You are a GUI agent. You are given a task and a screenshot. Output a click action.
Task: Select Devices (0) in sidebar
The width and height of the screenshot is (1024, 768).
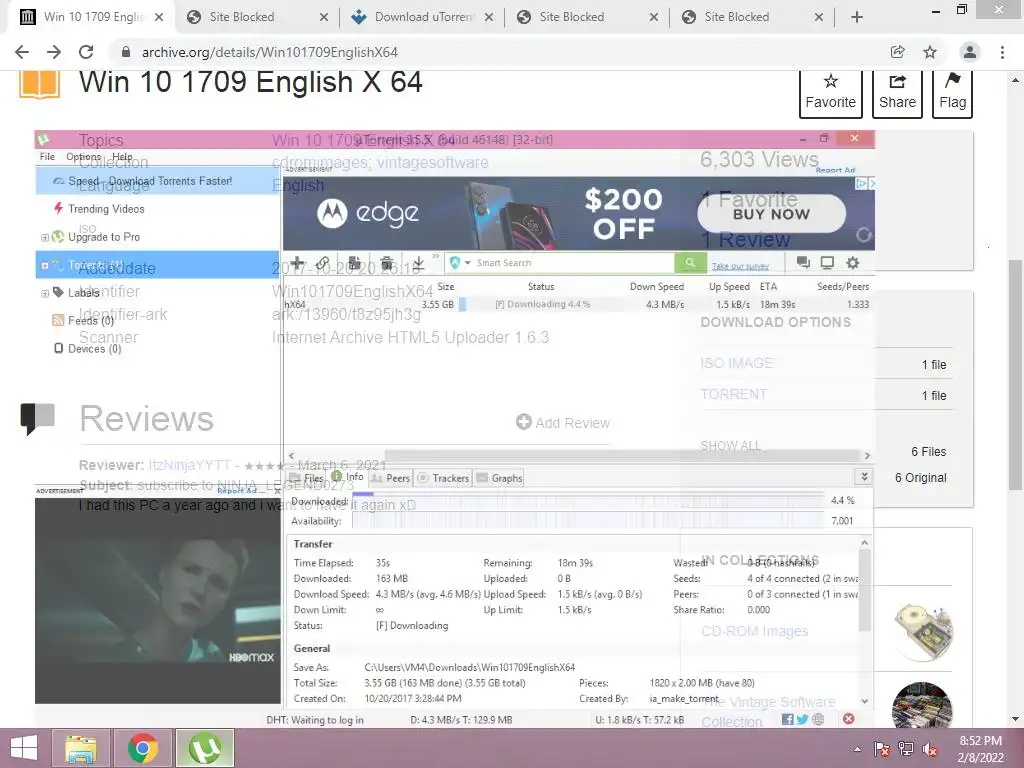click(x=88, y=348)
